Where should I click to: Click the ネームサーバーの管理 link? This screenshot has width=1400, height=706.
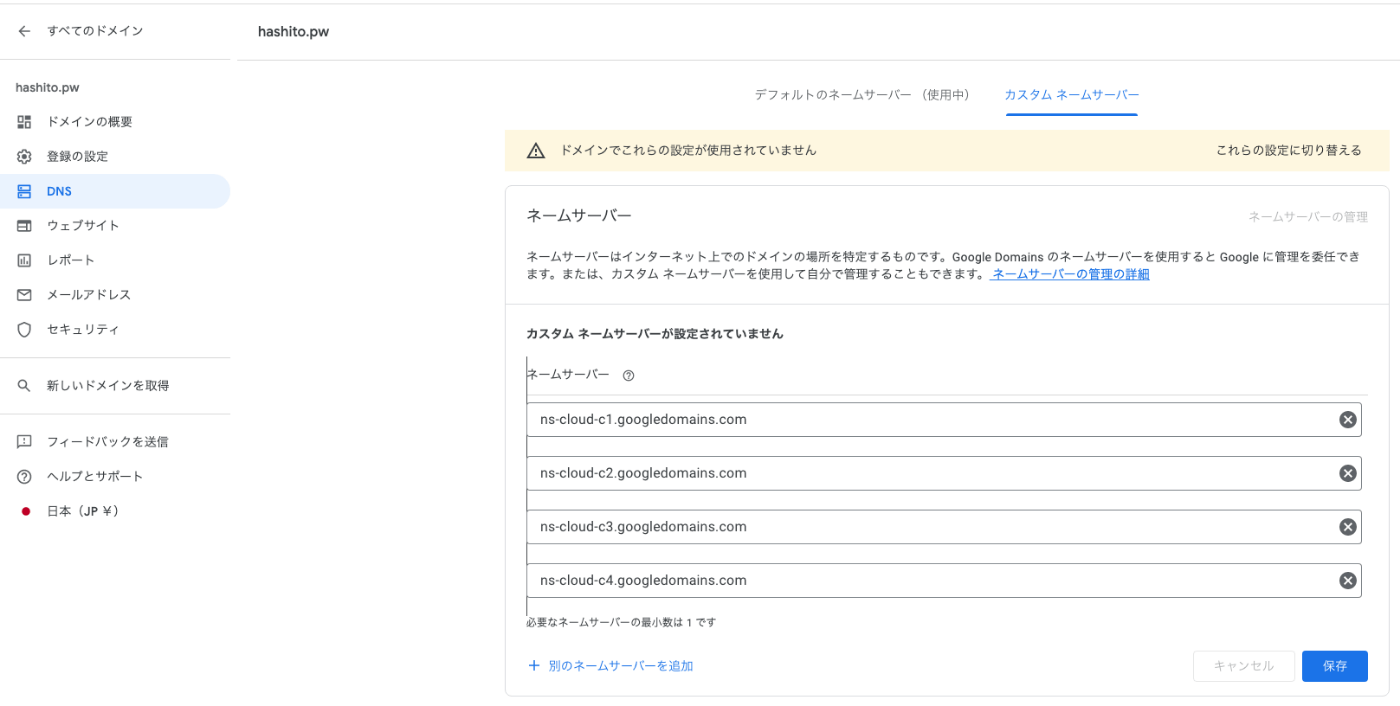click(x=1307, y=216)
